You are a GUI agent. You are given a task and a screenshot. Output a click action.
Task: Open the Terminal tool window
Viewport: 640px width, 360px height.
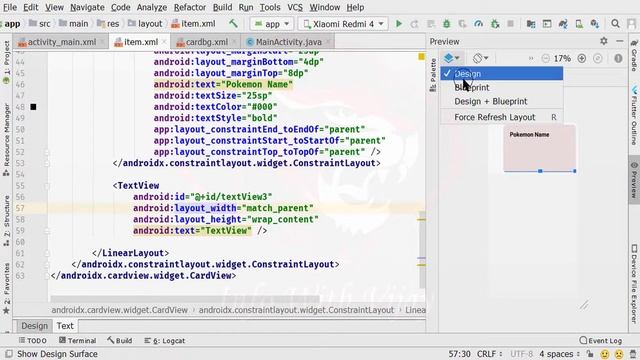point(78,340)
